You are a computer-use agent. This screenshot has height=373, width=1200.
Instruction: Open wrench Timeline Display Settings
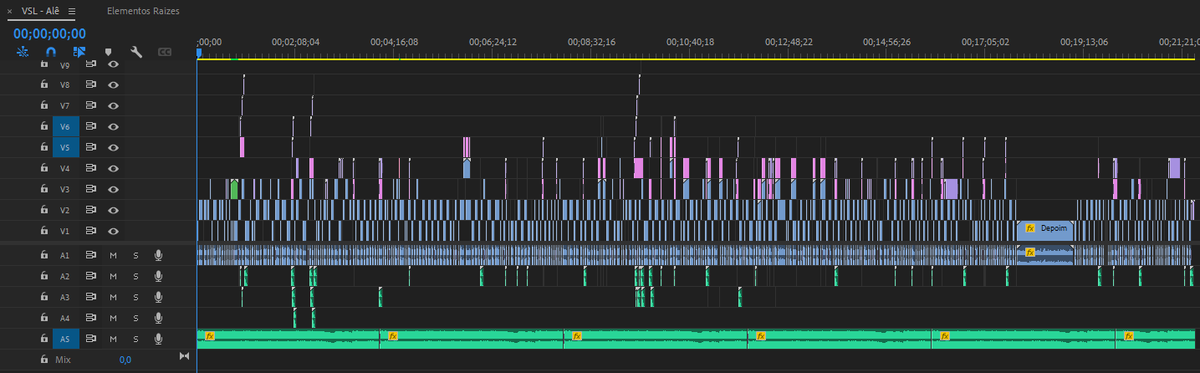coord(137,51)
